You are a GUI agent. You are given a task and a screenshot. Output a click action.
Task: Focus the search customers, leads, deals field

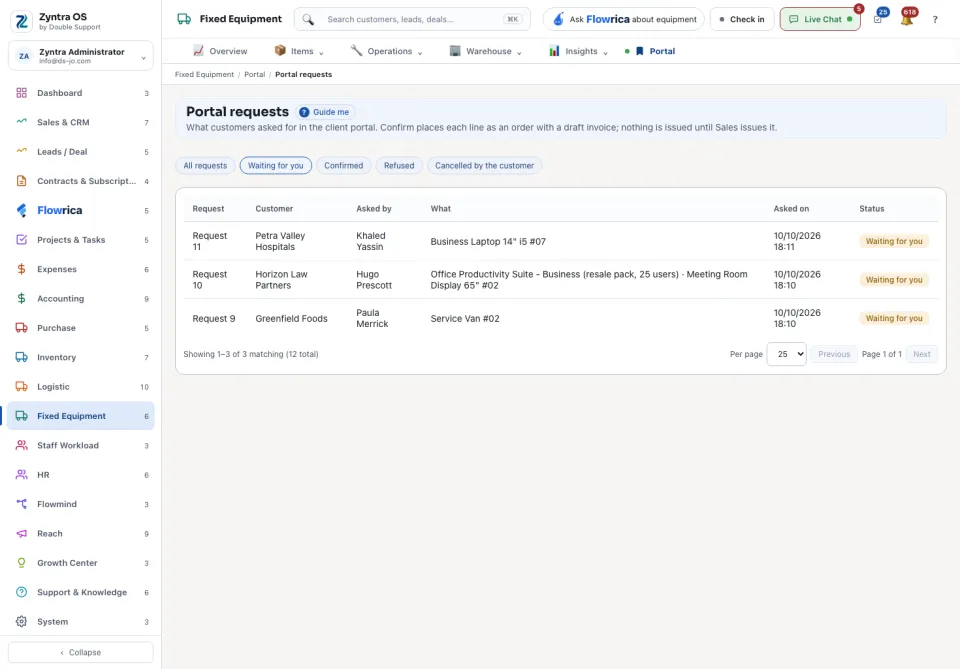point(413,20)
